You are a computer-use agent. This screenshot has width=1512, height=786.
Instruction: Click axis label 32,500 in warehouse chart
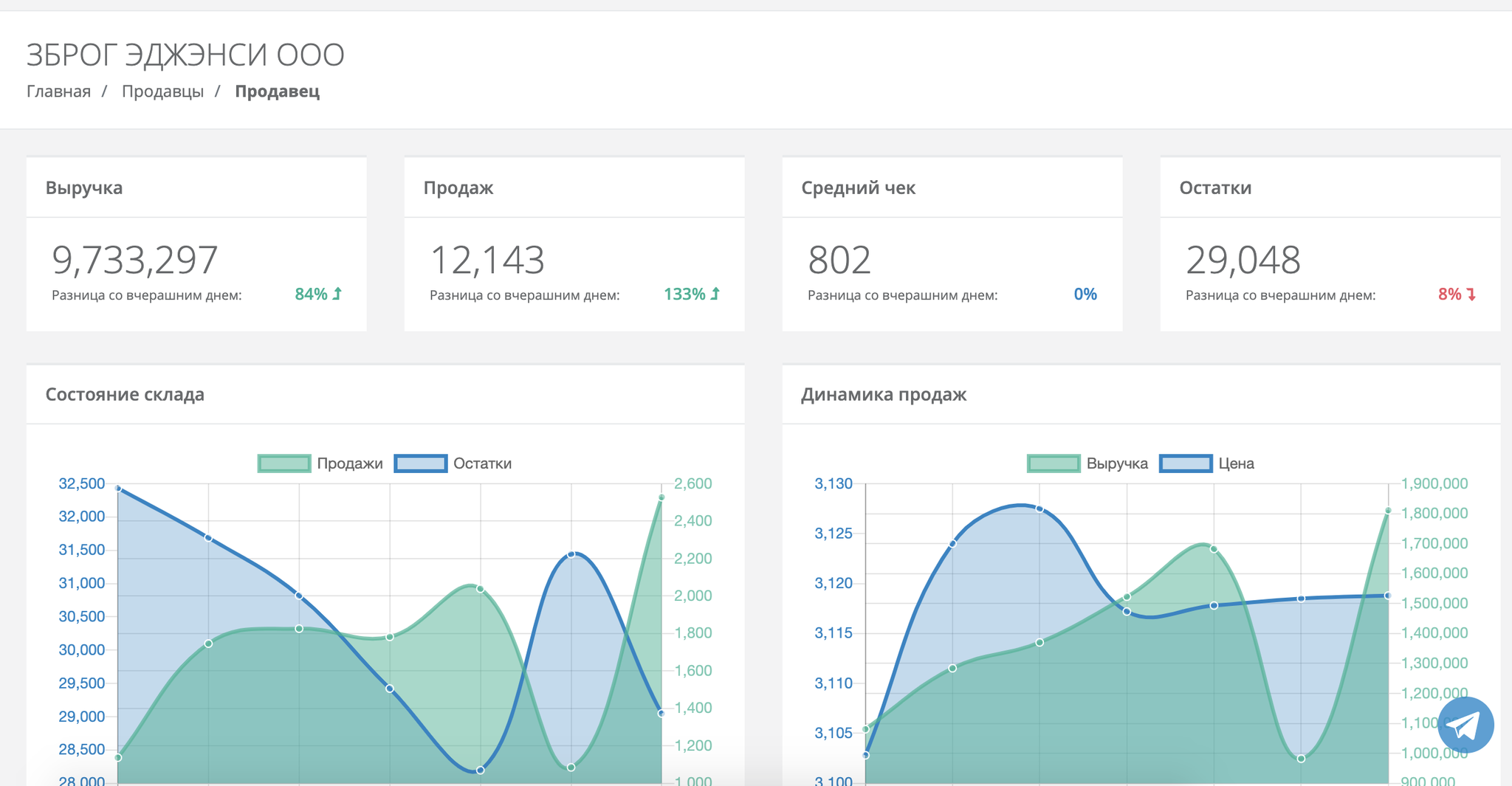click(82, 483)
